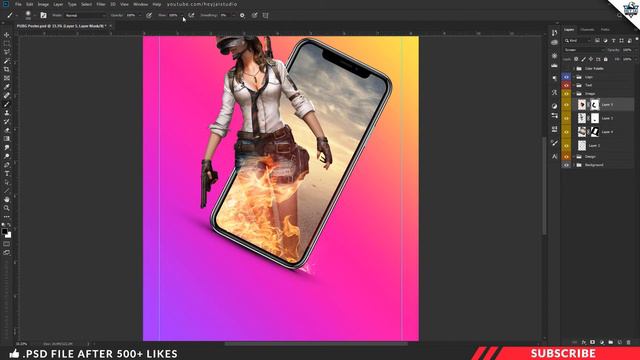Select the Lasso tool
The image size is (640, 360).
tap(7, 52)
